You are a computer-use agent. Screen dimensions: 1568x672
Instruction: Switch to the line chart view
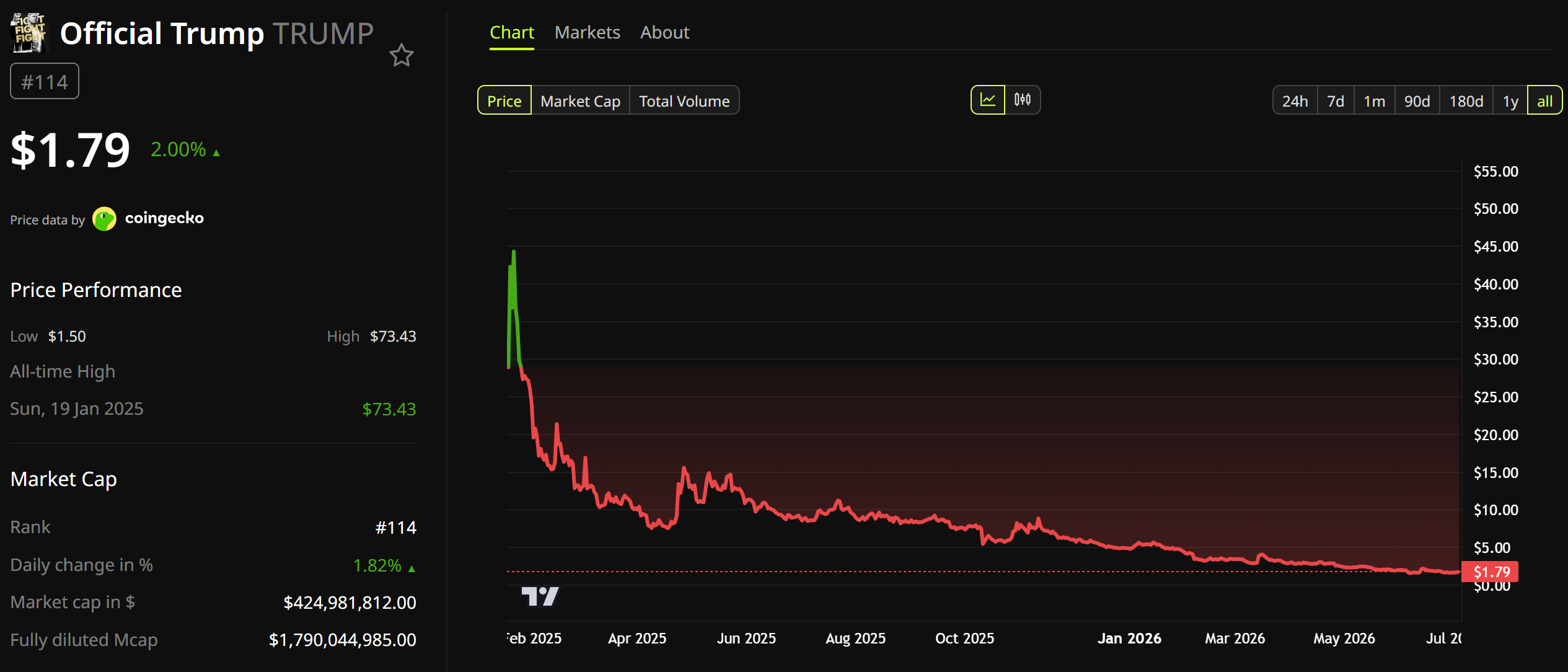point(988,100)
